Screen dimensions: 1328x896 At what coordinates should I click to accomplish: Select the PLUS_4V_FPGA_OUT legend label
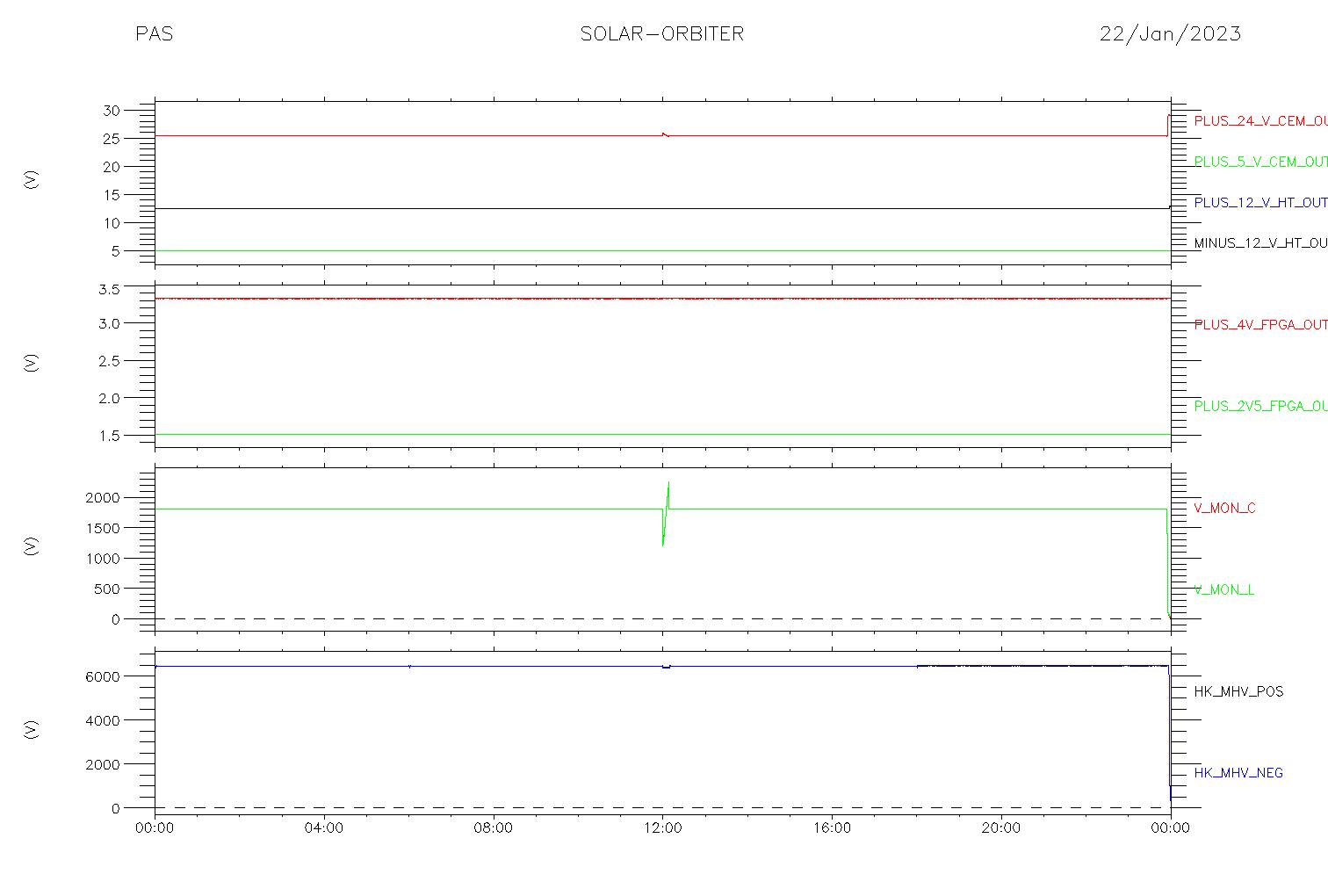click(x=1260, y=325)
